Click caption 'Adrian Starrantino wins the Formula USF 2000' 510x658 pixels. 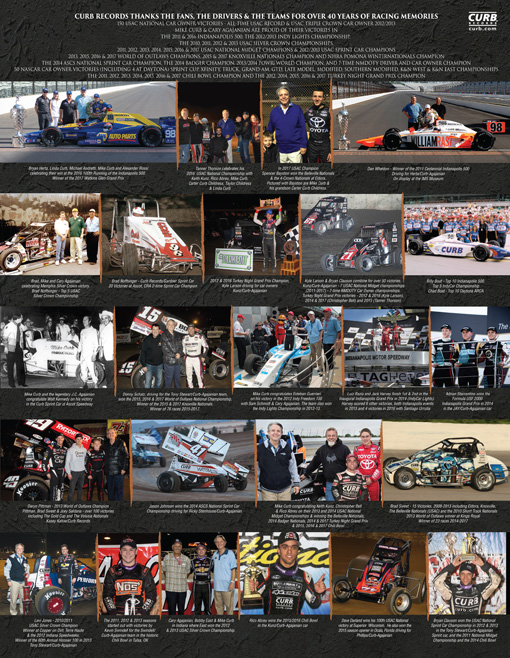[x=469, y=401]
